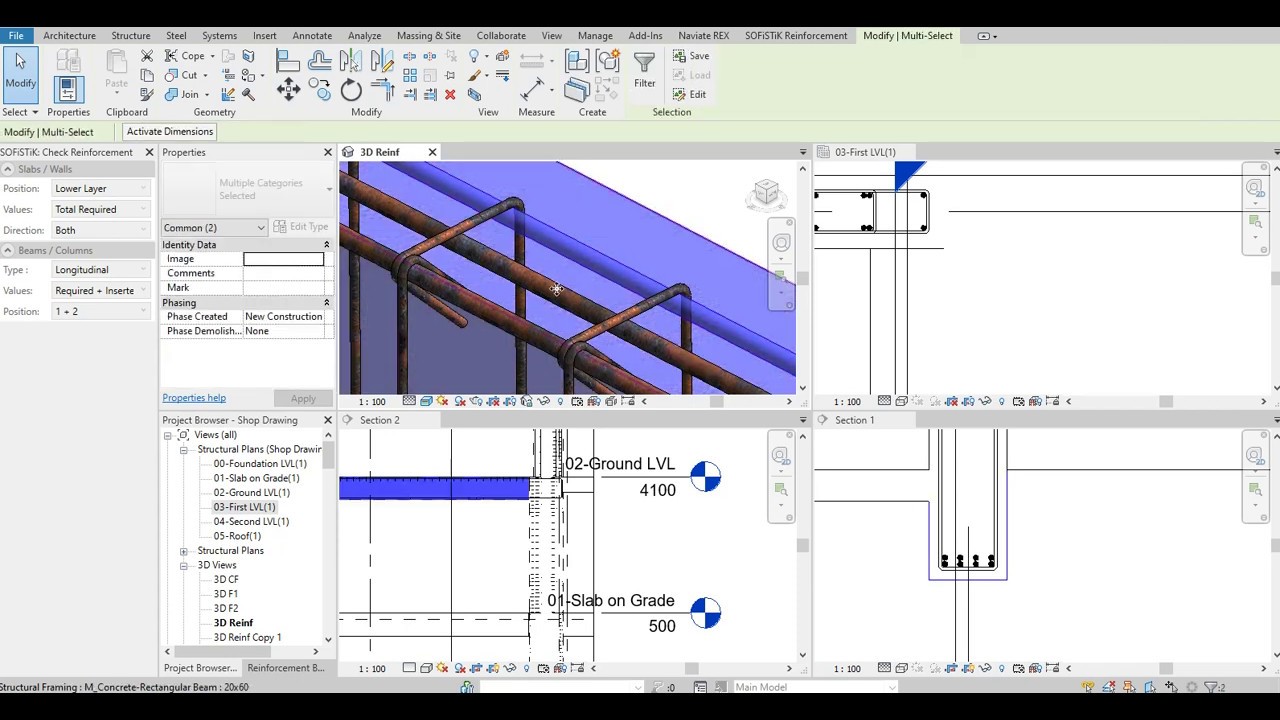This screenshot has width=1280, height=720.
Task: Click the Image property input field
Action: coord(284,259)
